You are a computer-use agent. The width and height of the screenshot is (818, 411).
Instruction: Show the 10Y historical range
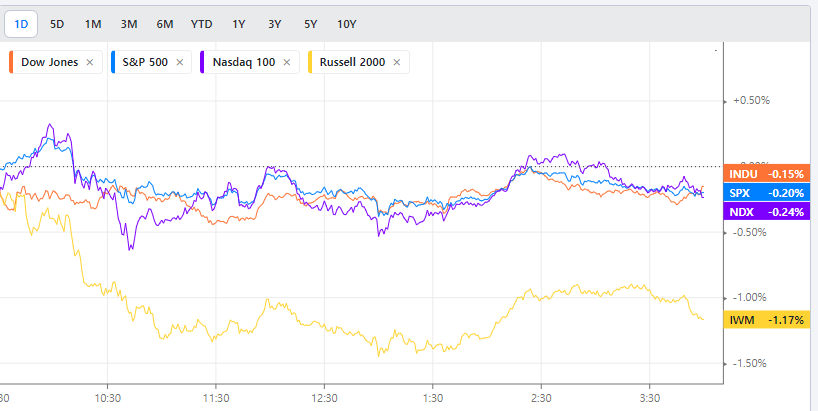(346, 23)
